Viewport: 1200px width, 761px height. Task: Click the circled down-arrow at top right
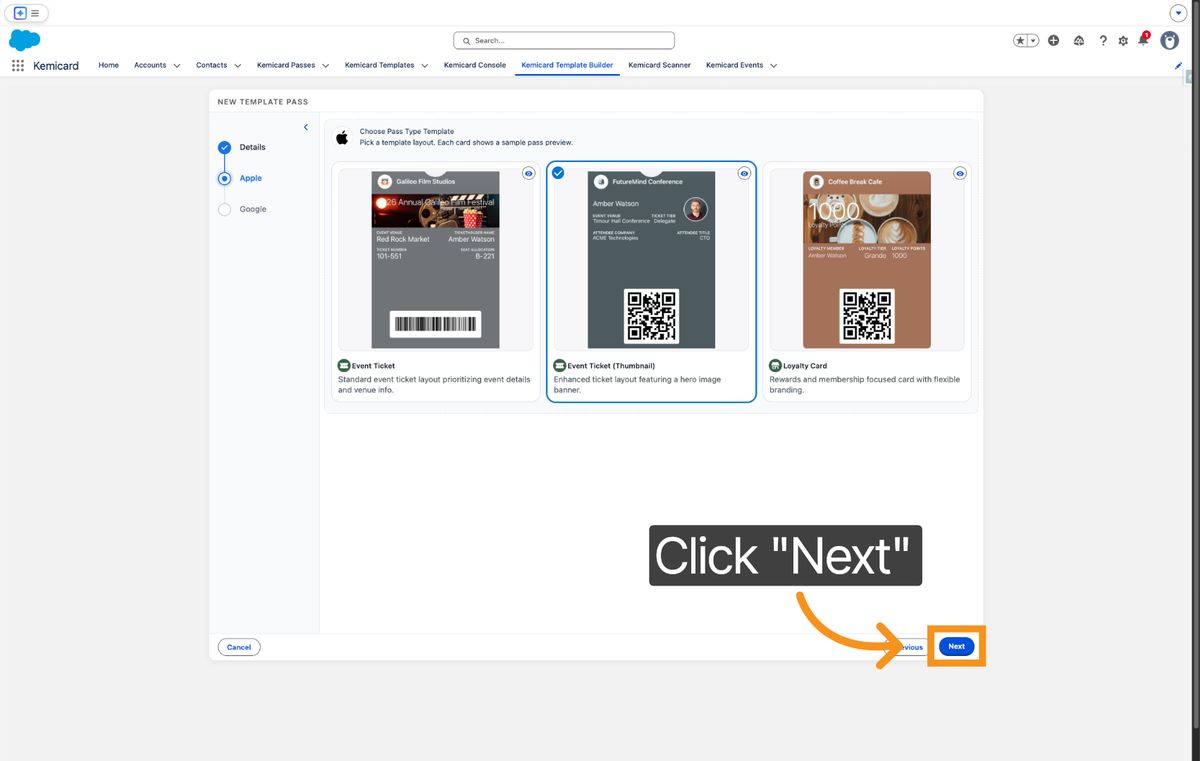tap(1178, 13)
